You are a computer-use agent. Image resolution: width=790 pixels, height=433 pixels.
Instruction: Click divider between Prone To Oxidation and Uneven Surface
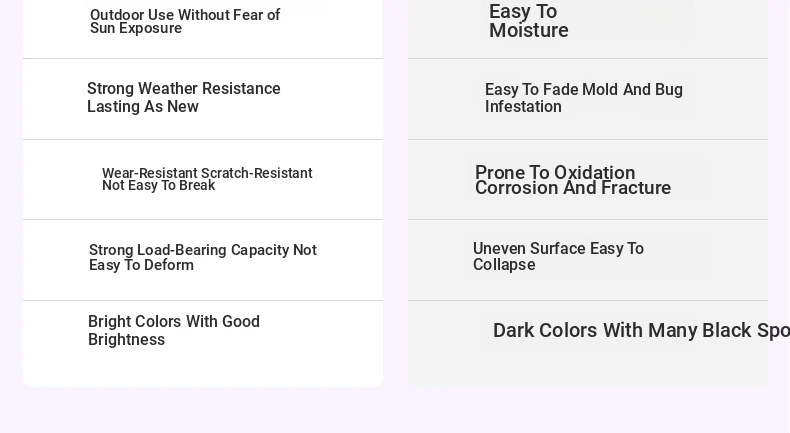pyautogui.click(x=588, y=219)
